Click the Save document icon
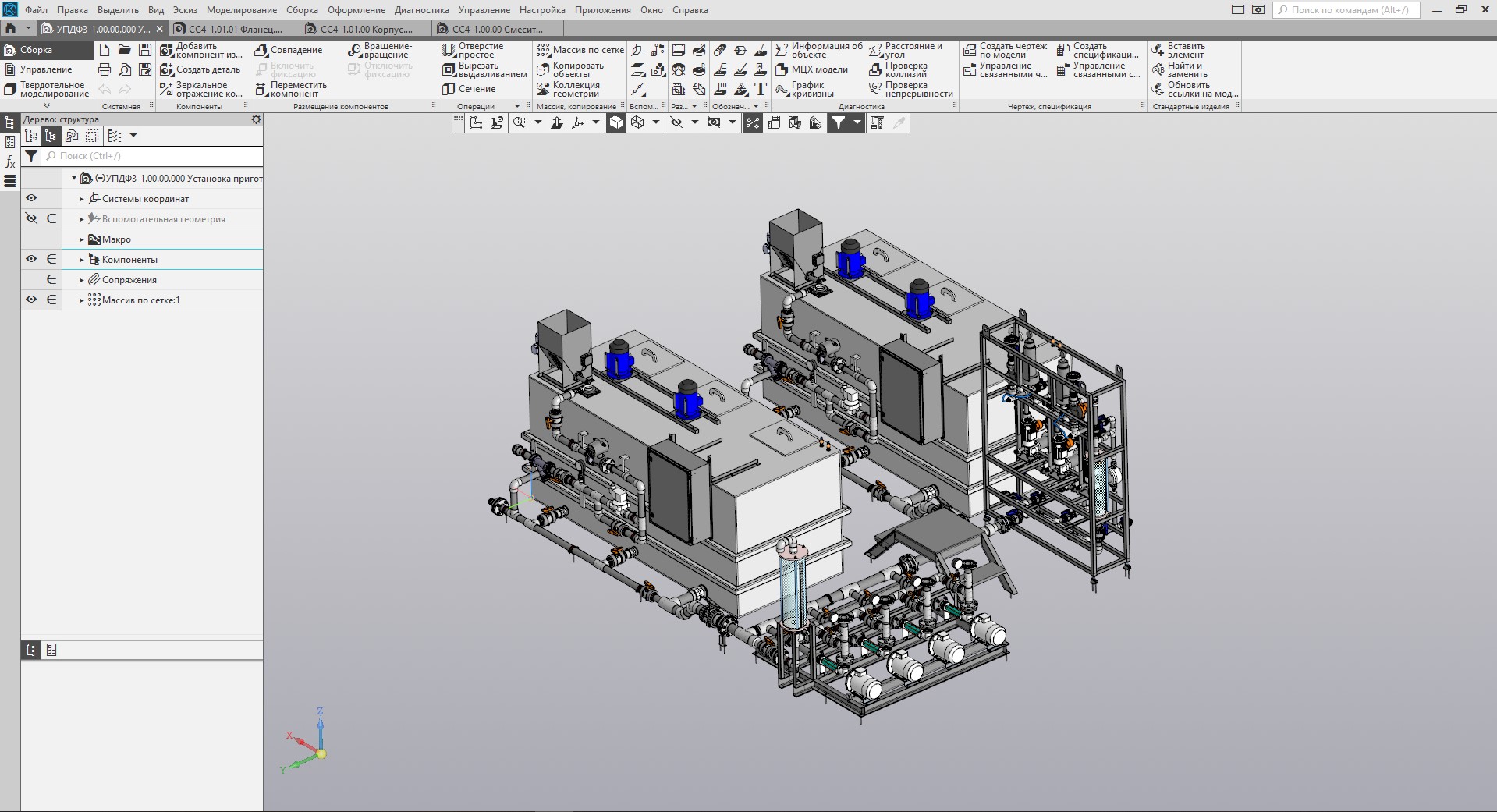The height and width of the screenshot is (812, 1497). (x=144, y=50)
